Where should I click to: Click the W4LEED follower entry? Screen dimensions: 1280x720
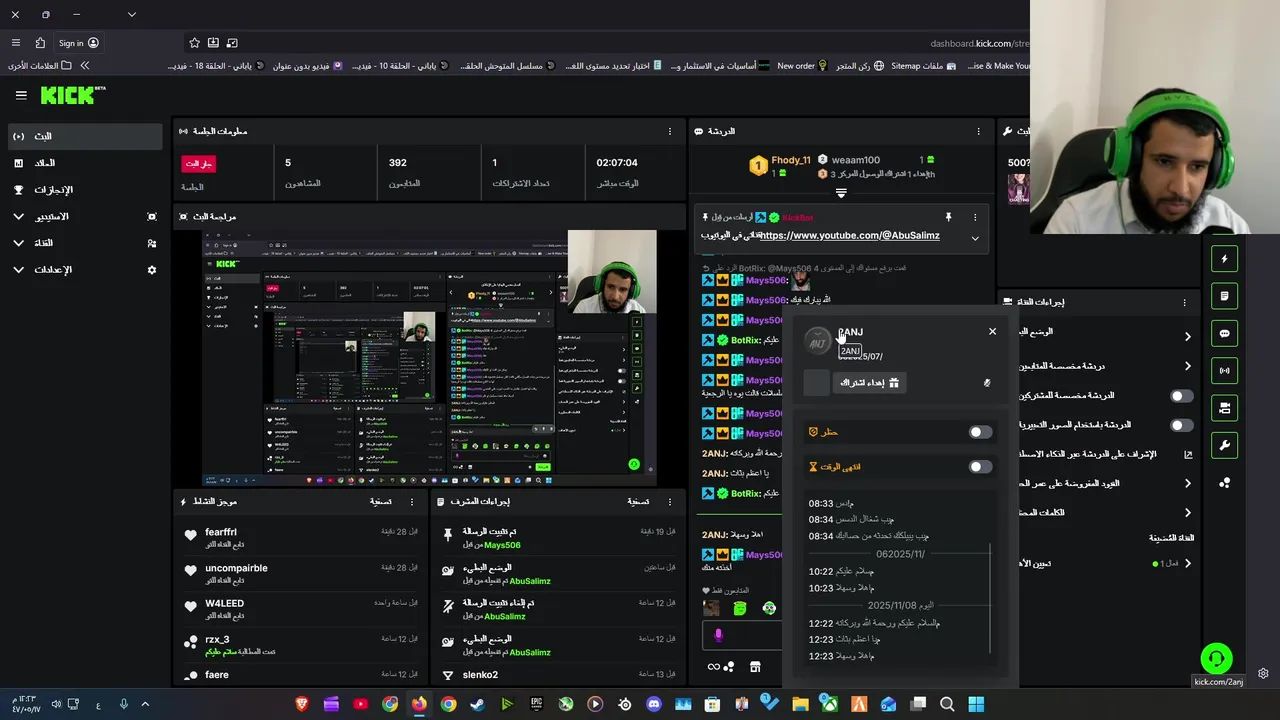301,609
